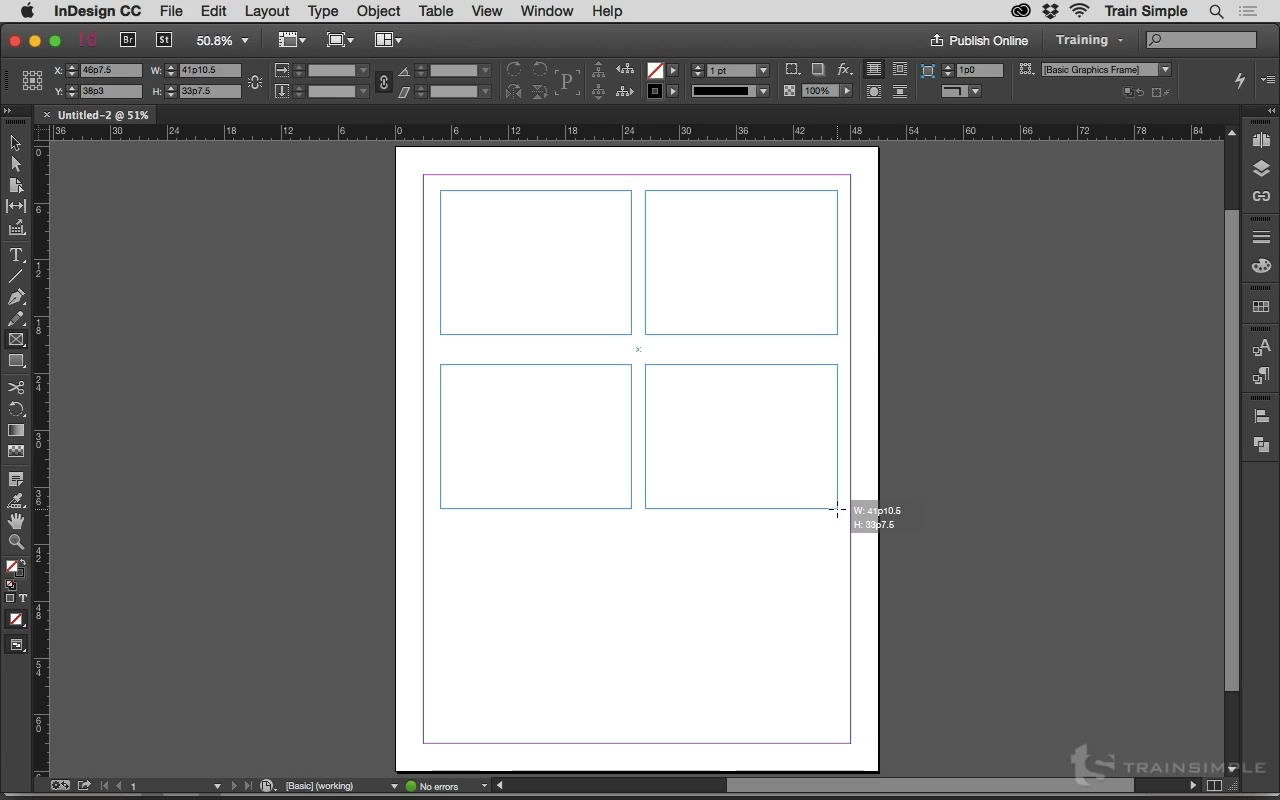Image resolution: width=1280 pixels, height=800 pixels.
Task: Select the Free Transform tool
Action: (x=16, y=409)
